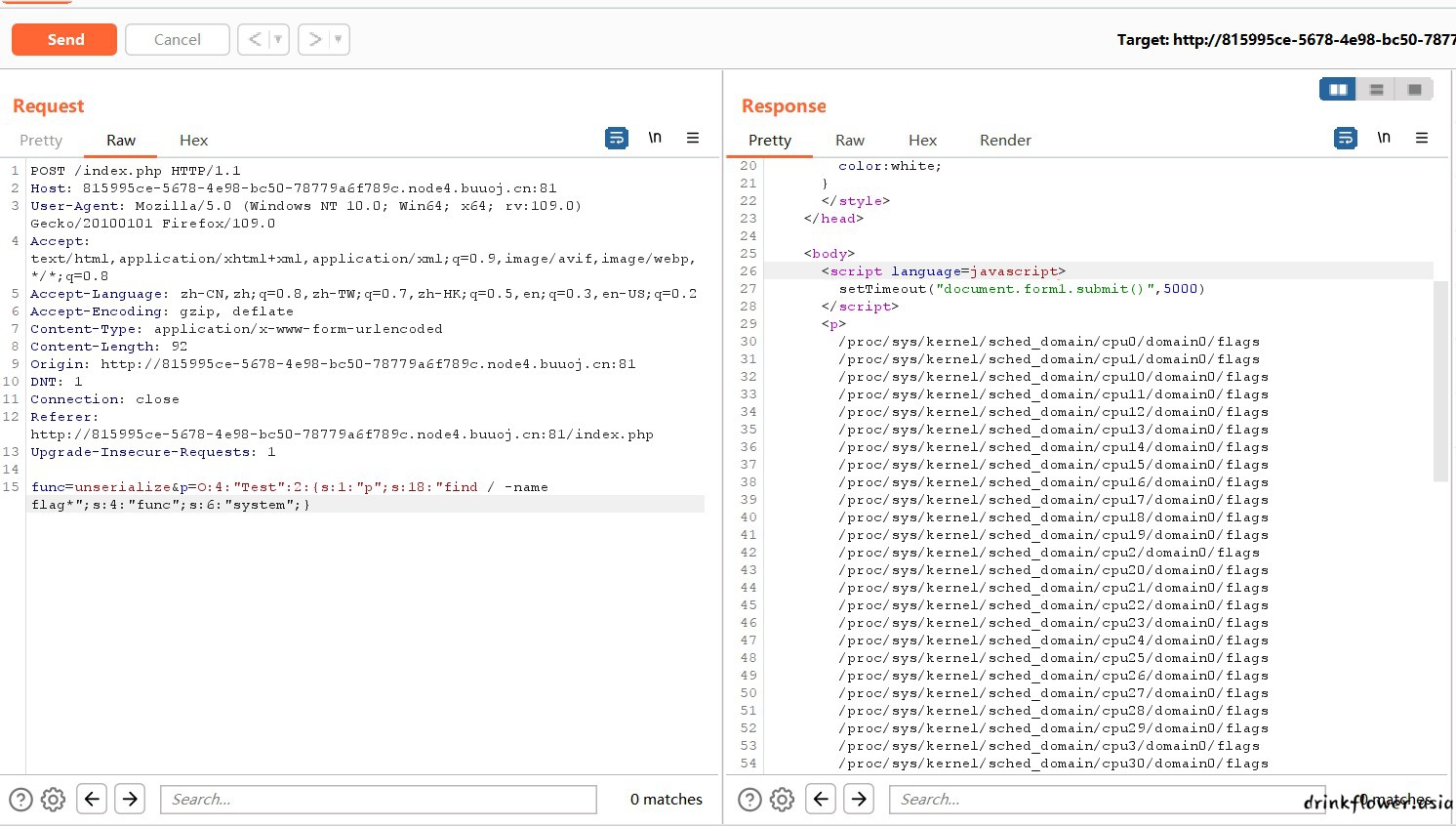Open Response panel hamburger menu

click(x=1422, y=138)
